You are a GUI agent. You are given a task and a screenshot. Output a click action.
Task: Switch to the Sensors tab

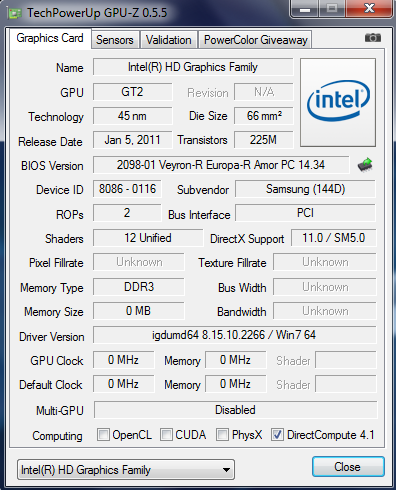coord(115,40)
